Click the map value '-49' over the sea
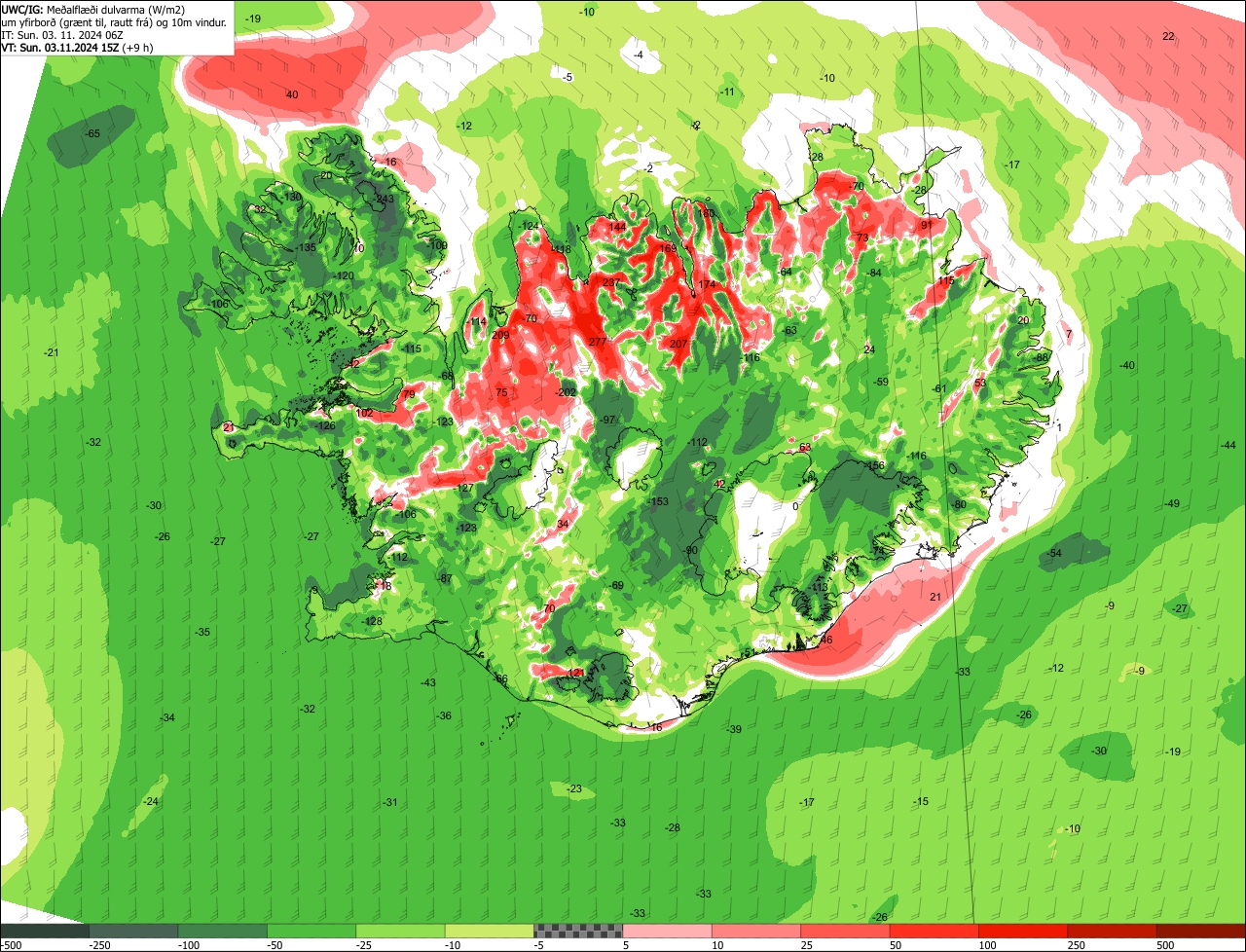Viewport: 1246px width, 952px height. [1171, 503]
